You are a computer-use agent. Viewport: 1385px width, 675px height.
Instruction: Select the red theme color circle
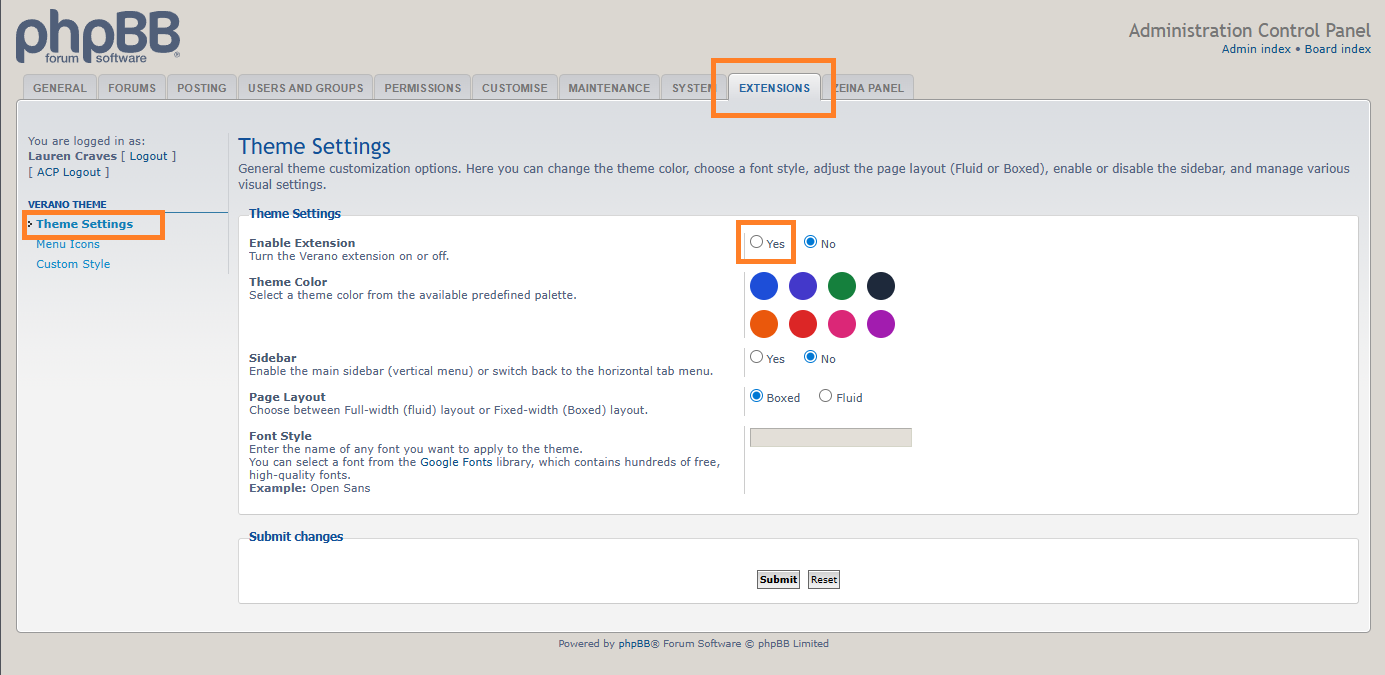(x=803, y=324)
